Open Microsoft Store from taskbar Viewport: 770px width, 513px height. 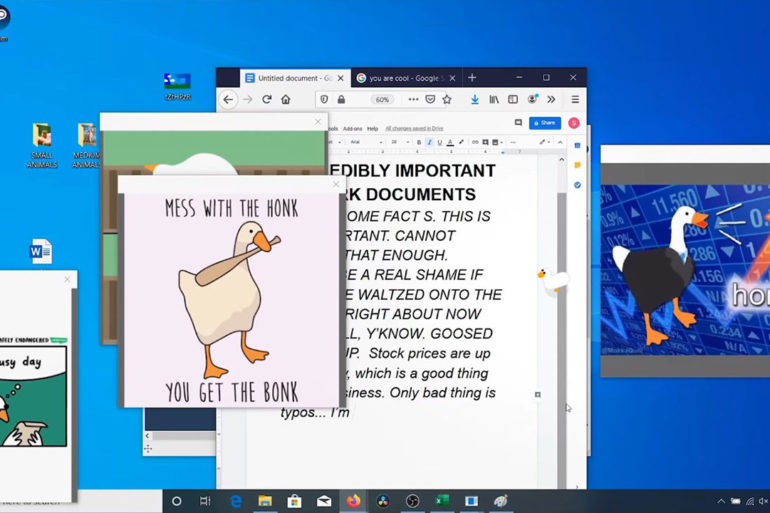point(294,501)
